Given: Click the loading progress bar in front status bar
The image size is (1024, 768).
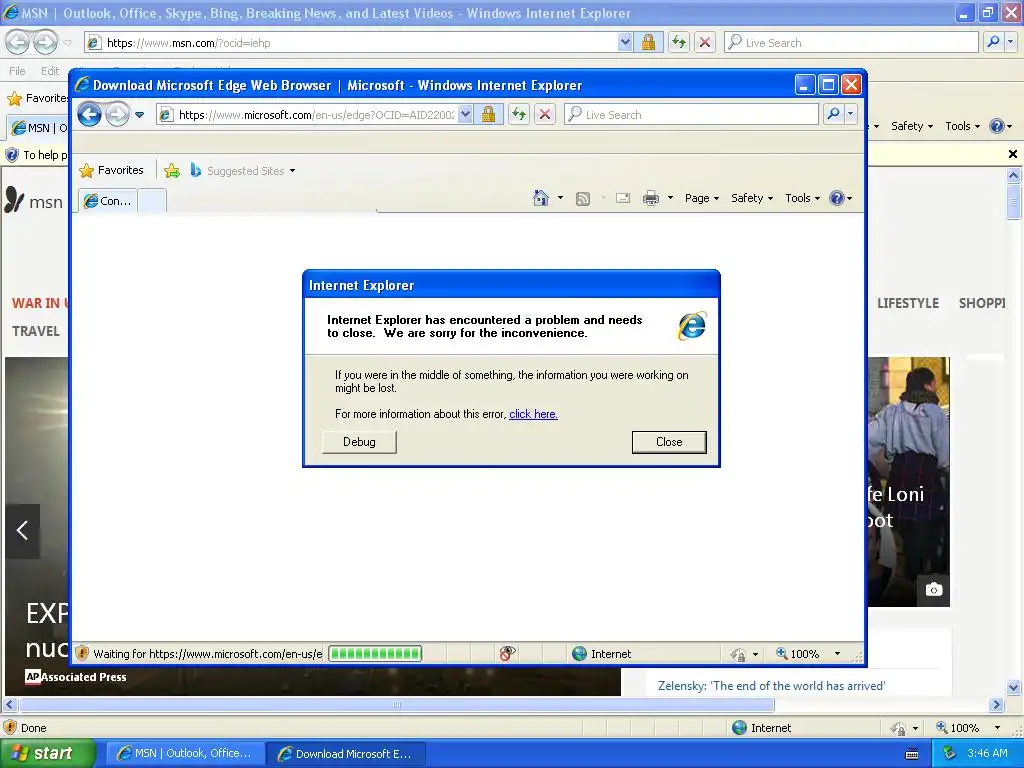Looking at the screenshot, I should [375, 654].
